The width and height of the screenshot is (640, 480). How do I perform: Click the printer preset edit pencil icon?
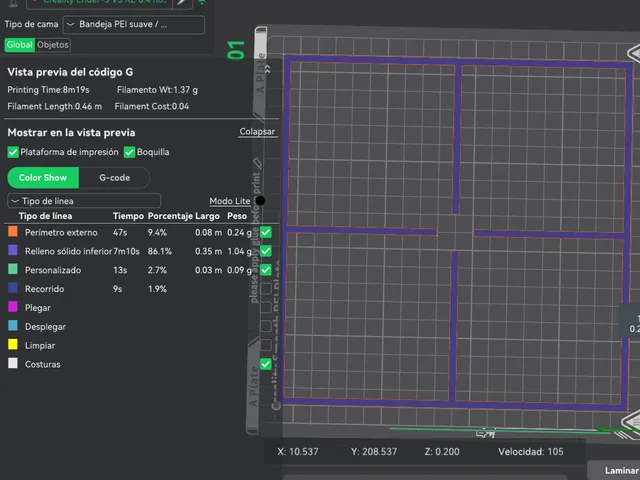[182, 2]
